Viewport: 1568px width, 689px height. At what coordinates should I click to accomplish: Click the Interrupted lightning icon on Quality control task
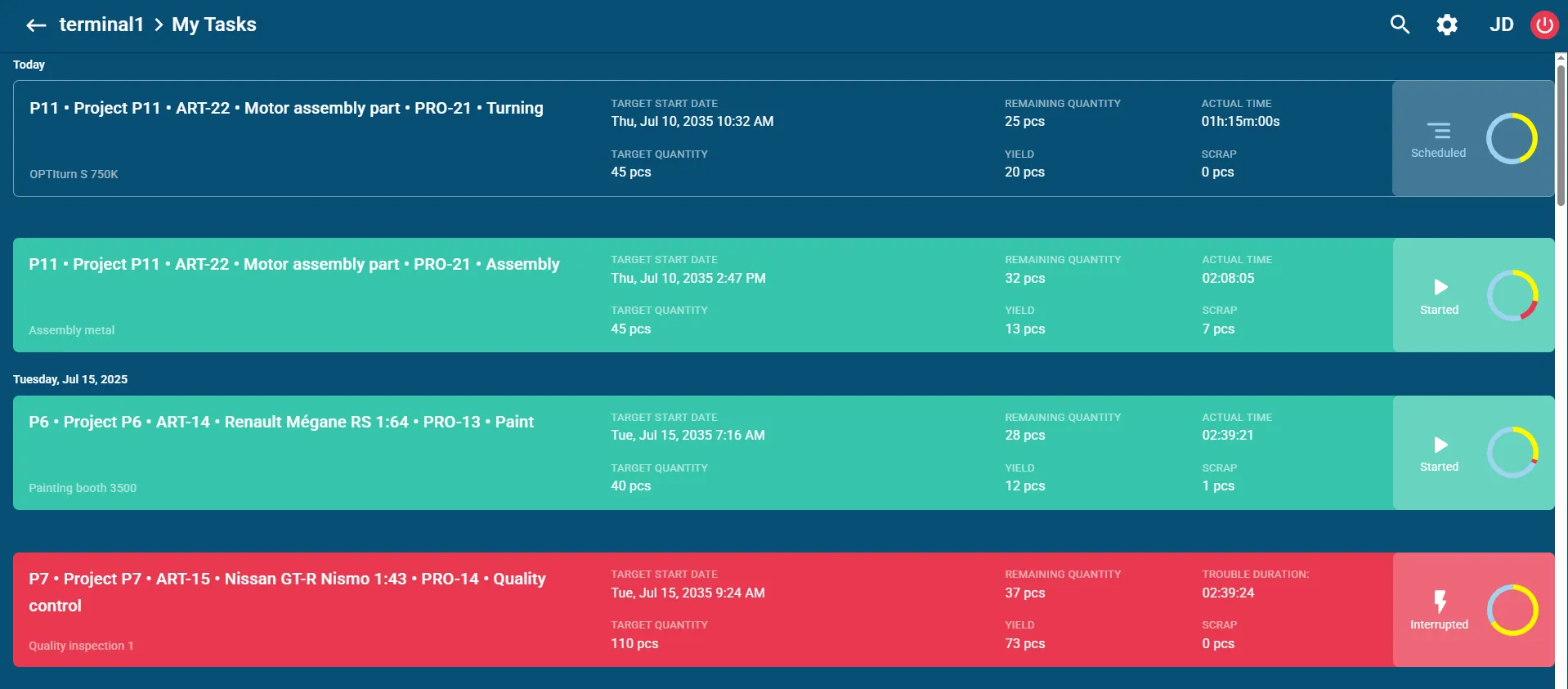[1440, 602]
